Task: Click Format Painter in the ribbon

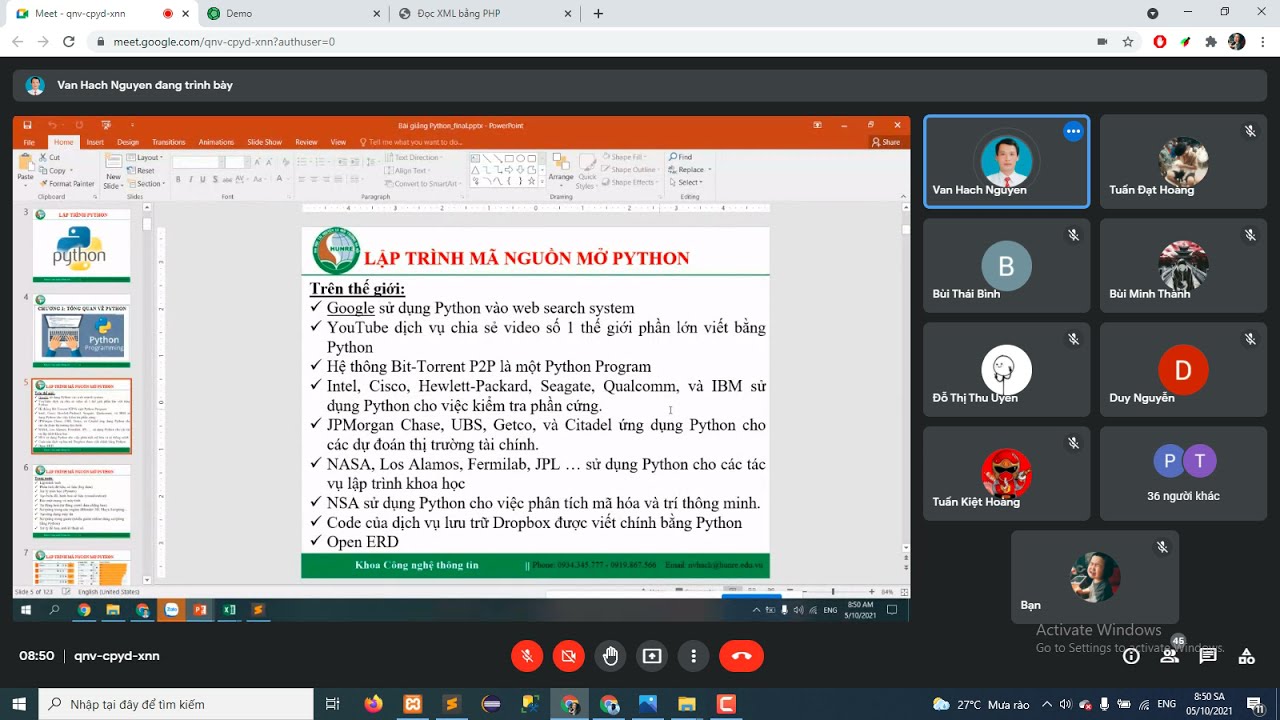Action: 67,184
